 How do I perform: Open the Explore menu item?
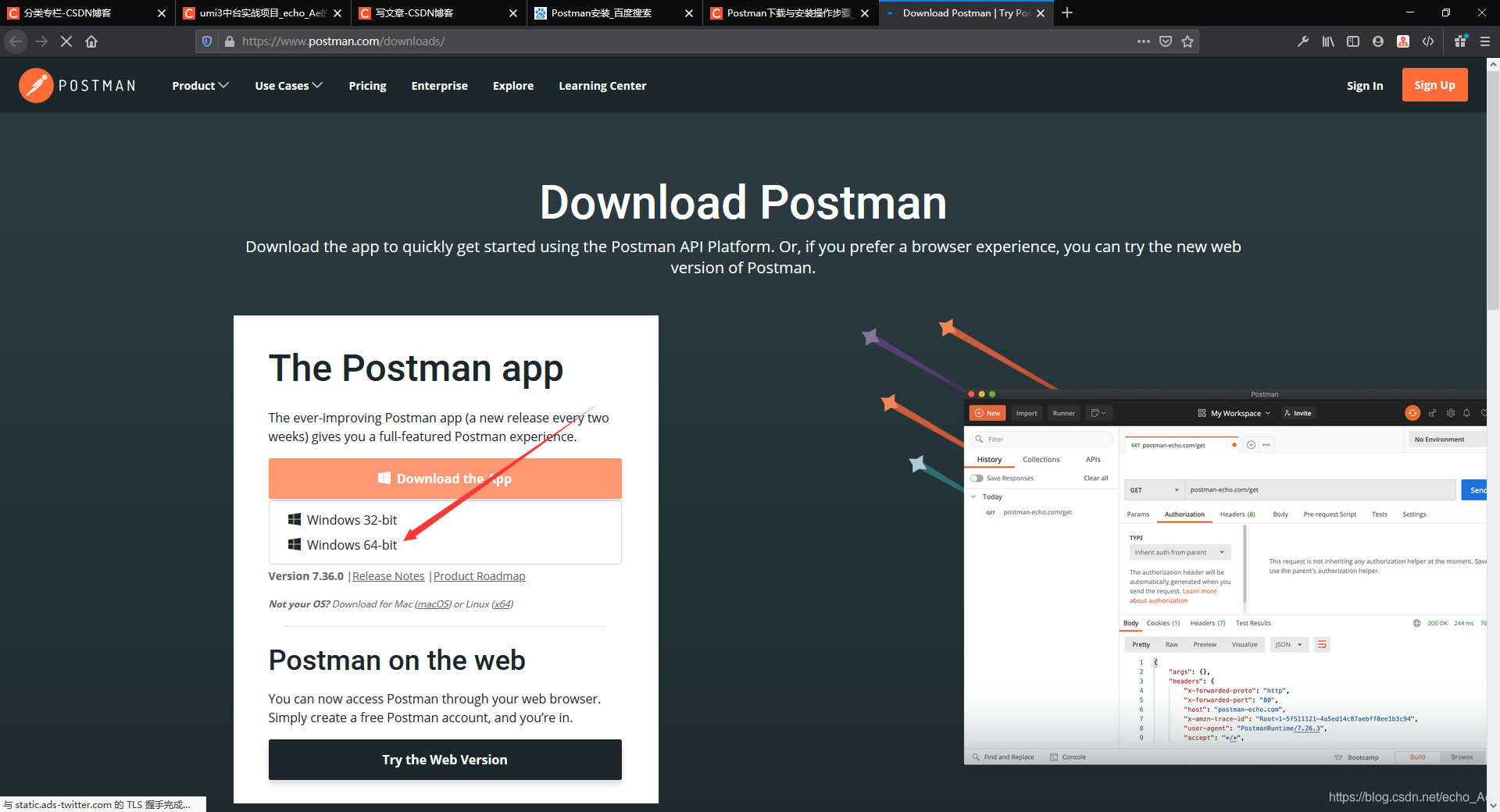pyautogui.click(x=513, y=86)
